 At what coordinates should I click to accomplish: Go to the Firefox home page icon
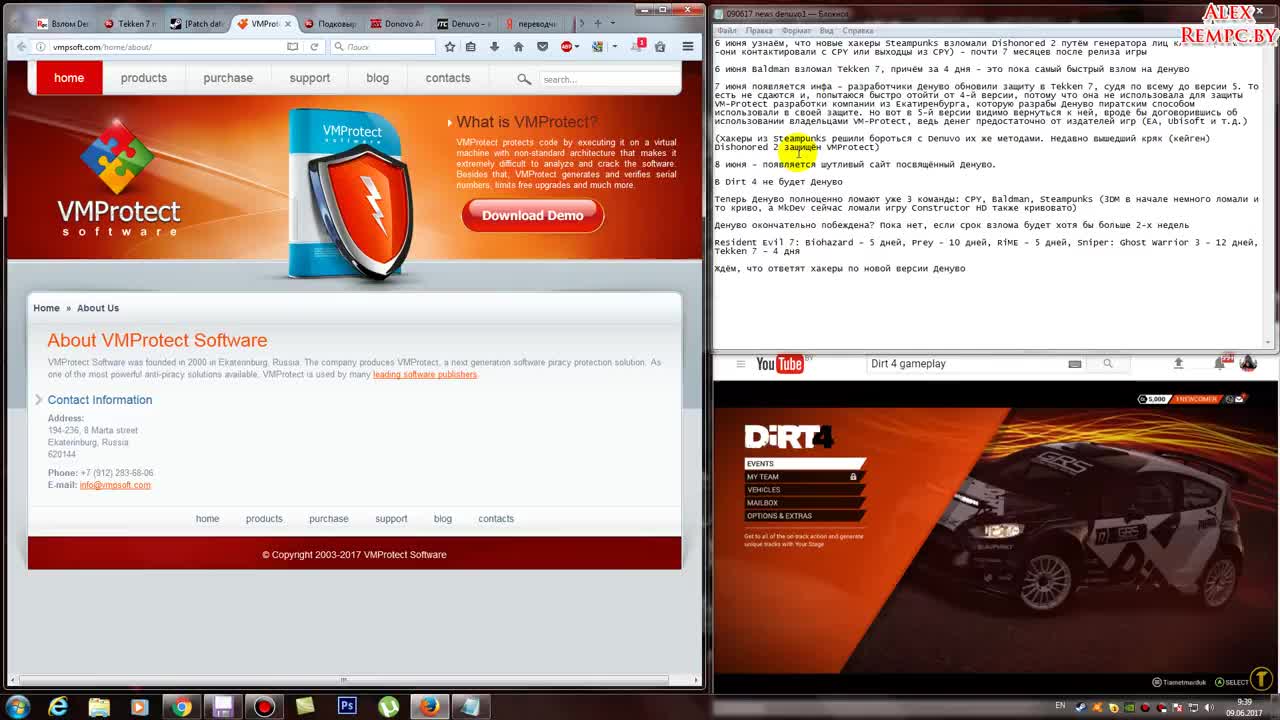(x=518, y=46)
